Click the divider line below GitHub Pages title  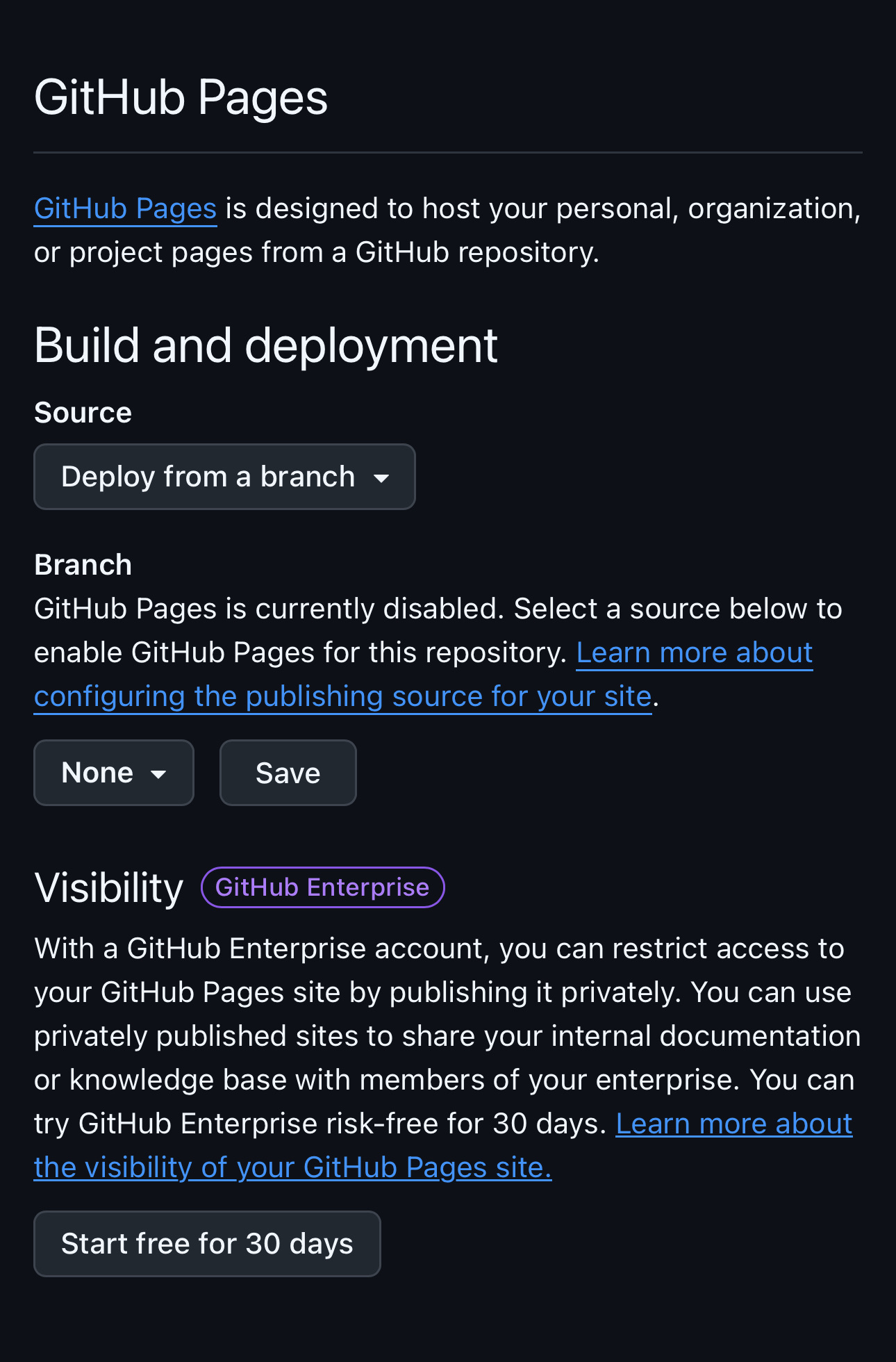[x=448, y=152]
